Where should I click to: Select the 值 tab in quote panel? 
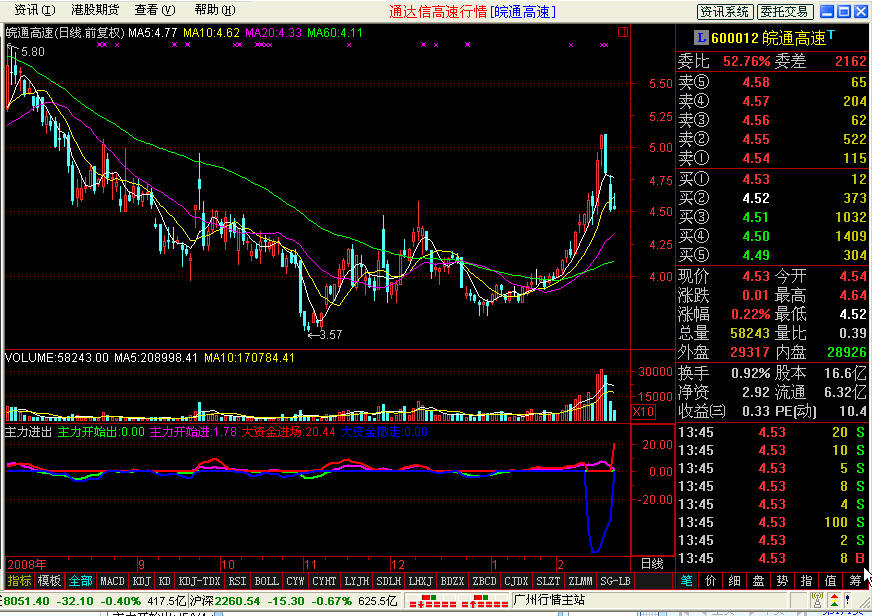(831, 581)
